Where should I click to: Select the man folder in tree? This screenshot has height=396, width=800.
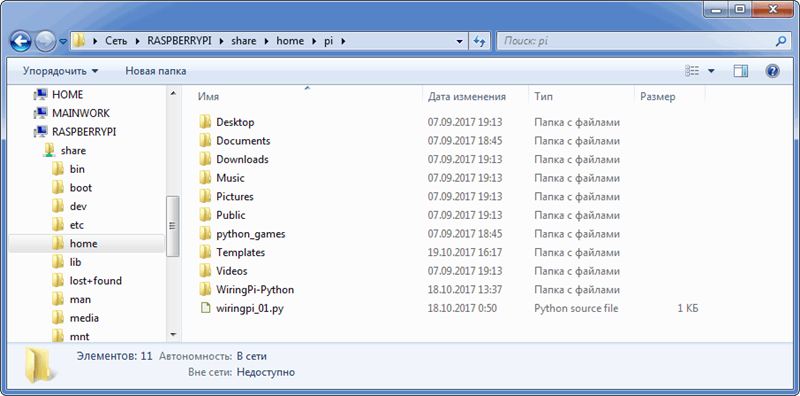click(x=71, y=300)
